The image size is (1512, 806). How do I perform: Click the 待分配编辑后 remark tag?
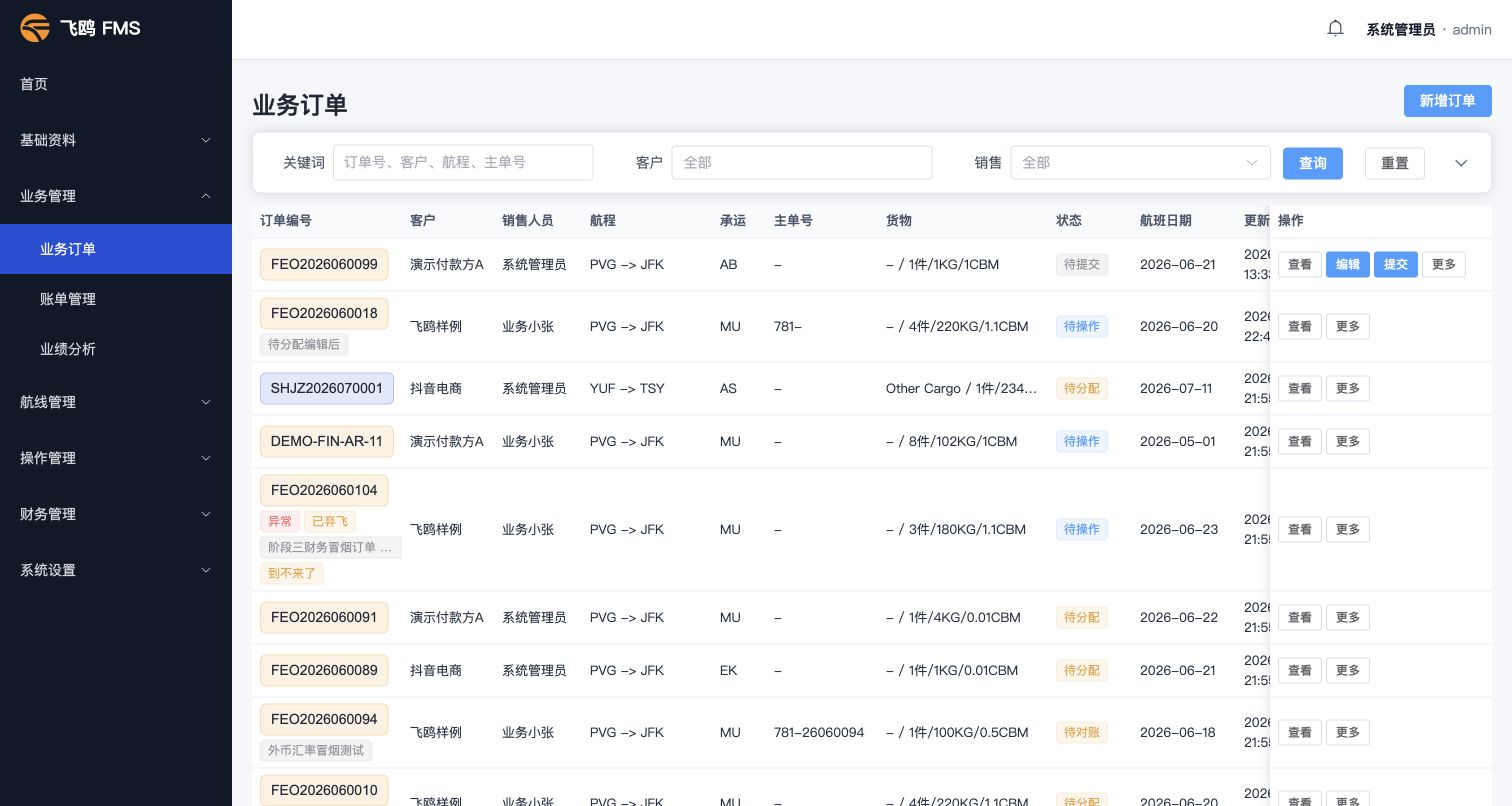[304, 345]
